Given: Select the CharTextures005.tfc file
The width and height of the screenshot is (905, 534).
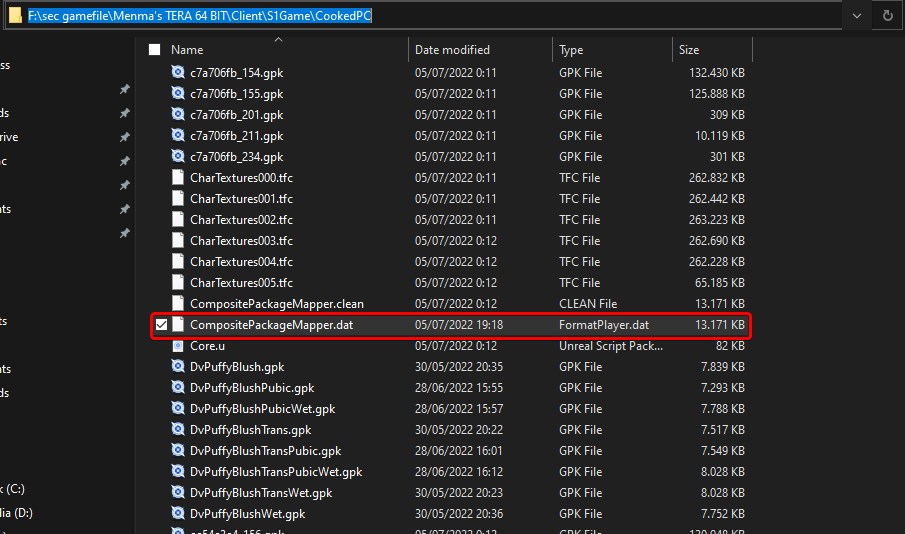Looking at the screenshot, I should 241,283.
